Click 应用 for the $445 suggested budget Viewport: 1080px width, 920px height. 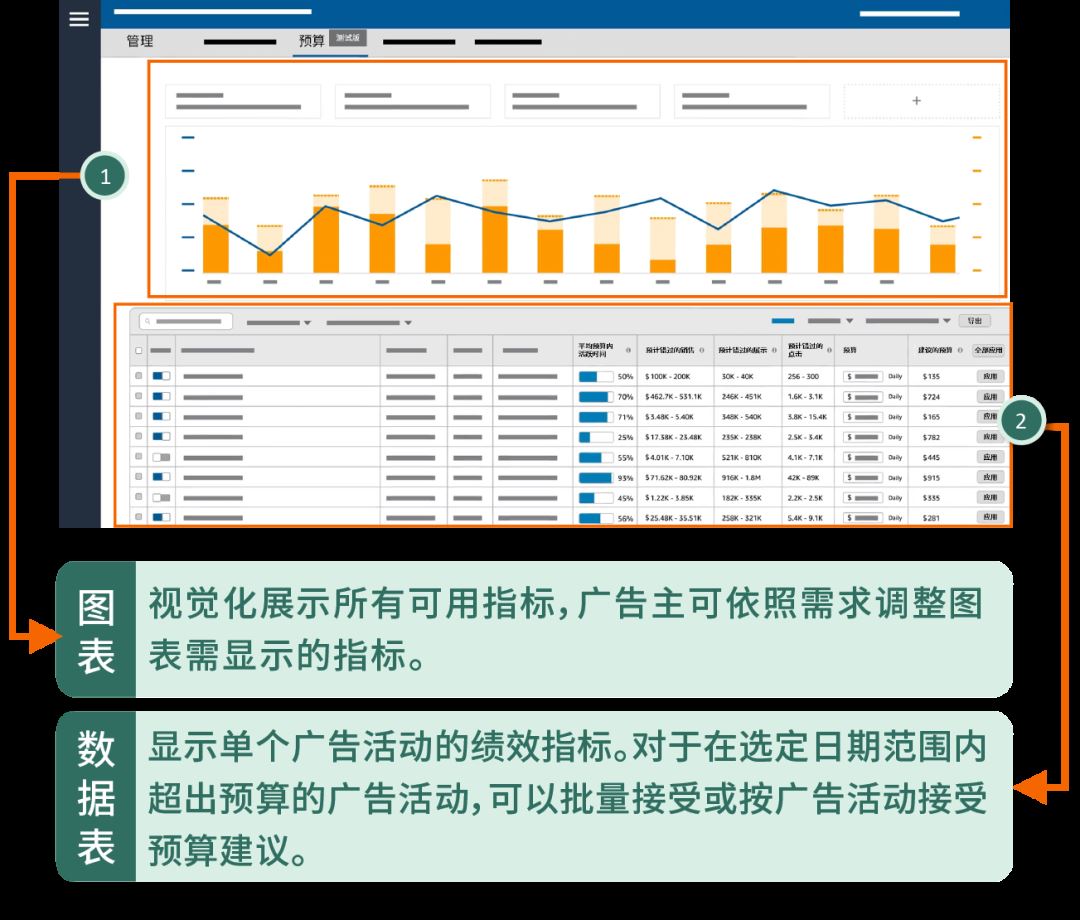tap(990, 457)
